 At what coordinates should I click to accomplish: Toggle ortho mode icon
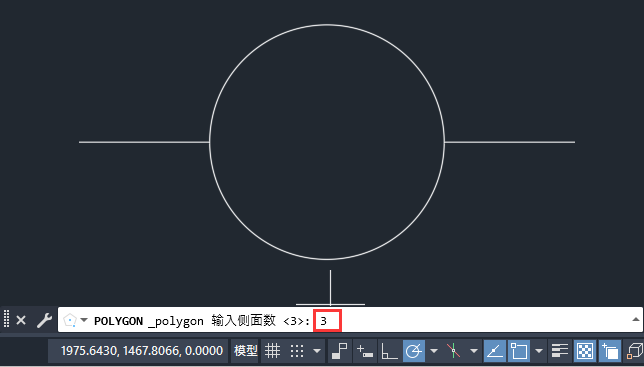tap(389, 351)
